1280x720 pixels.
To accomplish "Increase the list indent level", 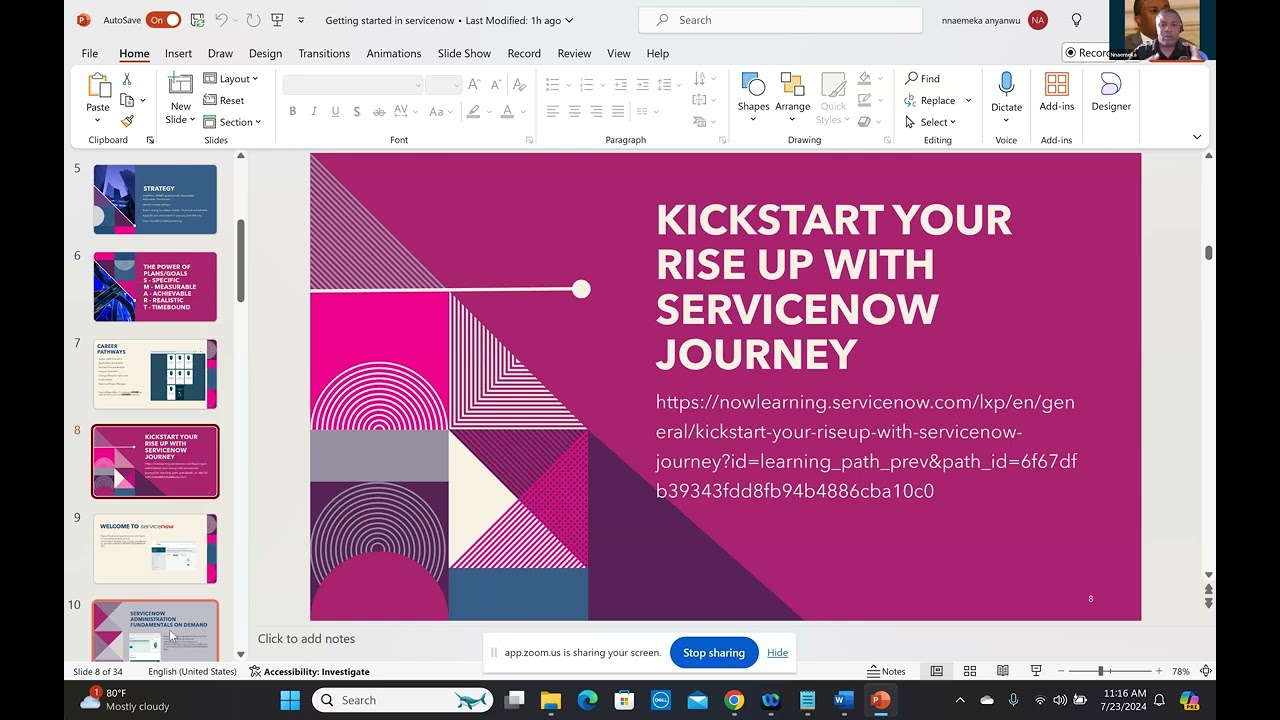I will click(x=645, y=85).
